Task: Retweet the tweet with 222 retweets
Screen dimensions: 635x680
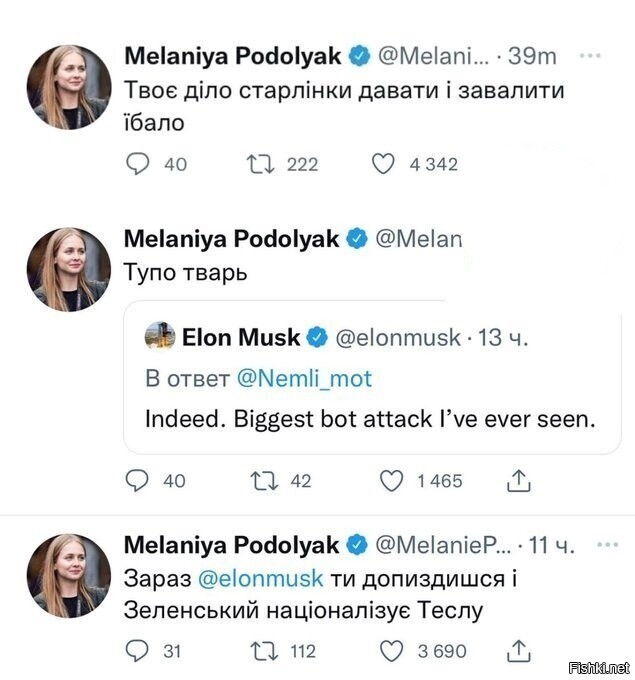Action: pyautogui.click(x=259, y=164)
